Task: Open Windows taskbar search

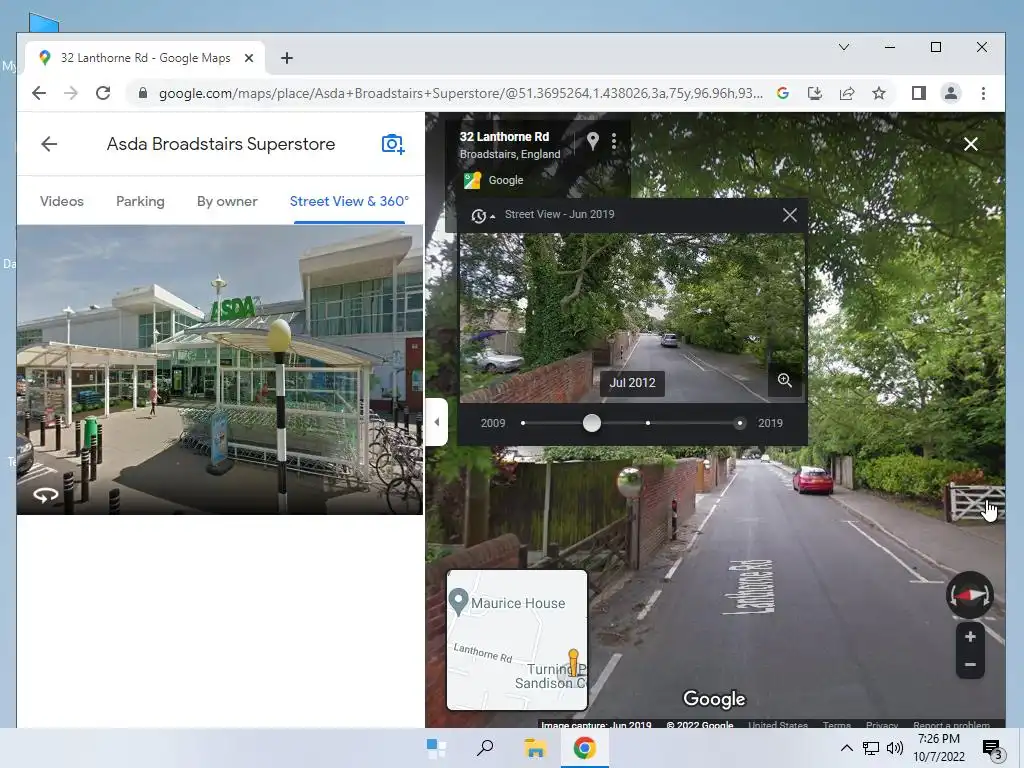Action: click(485, 748)
